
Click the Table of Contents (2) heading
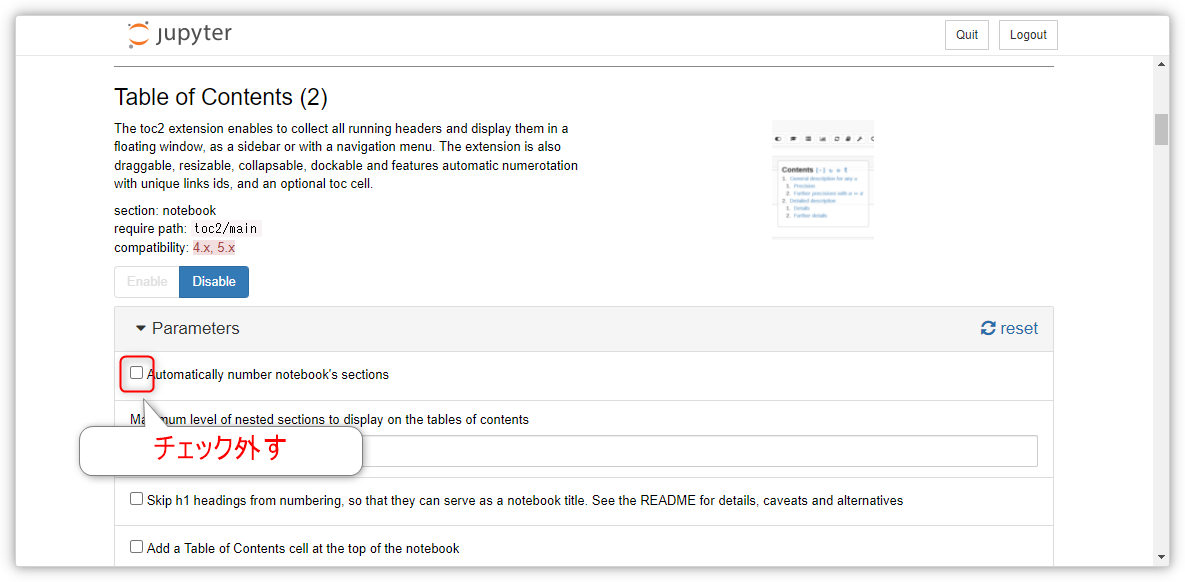pos(221,97)
